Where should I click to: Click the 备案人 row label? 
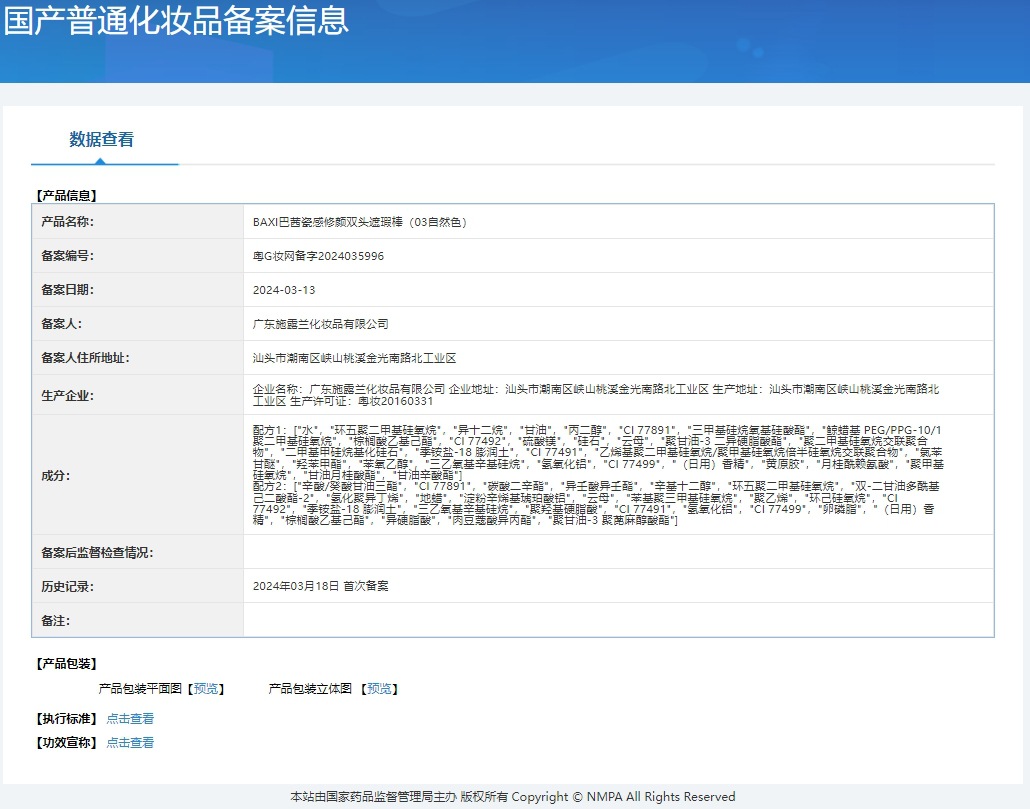[62, 324]
